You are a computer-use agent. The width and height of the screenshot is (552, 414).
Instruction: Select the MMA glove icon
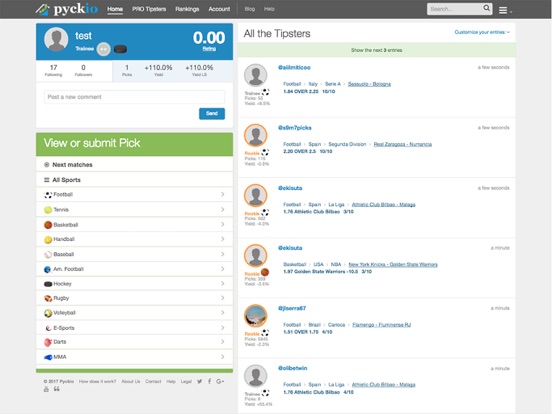[x=48, y=357]
